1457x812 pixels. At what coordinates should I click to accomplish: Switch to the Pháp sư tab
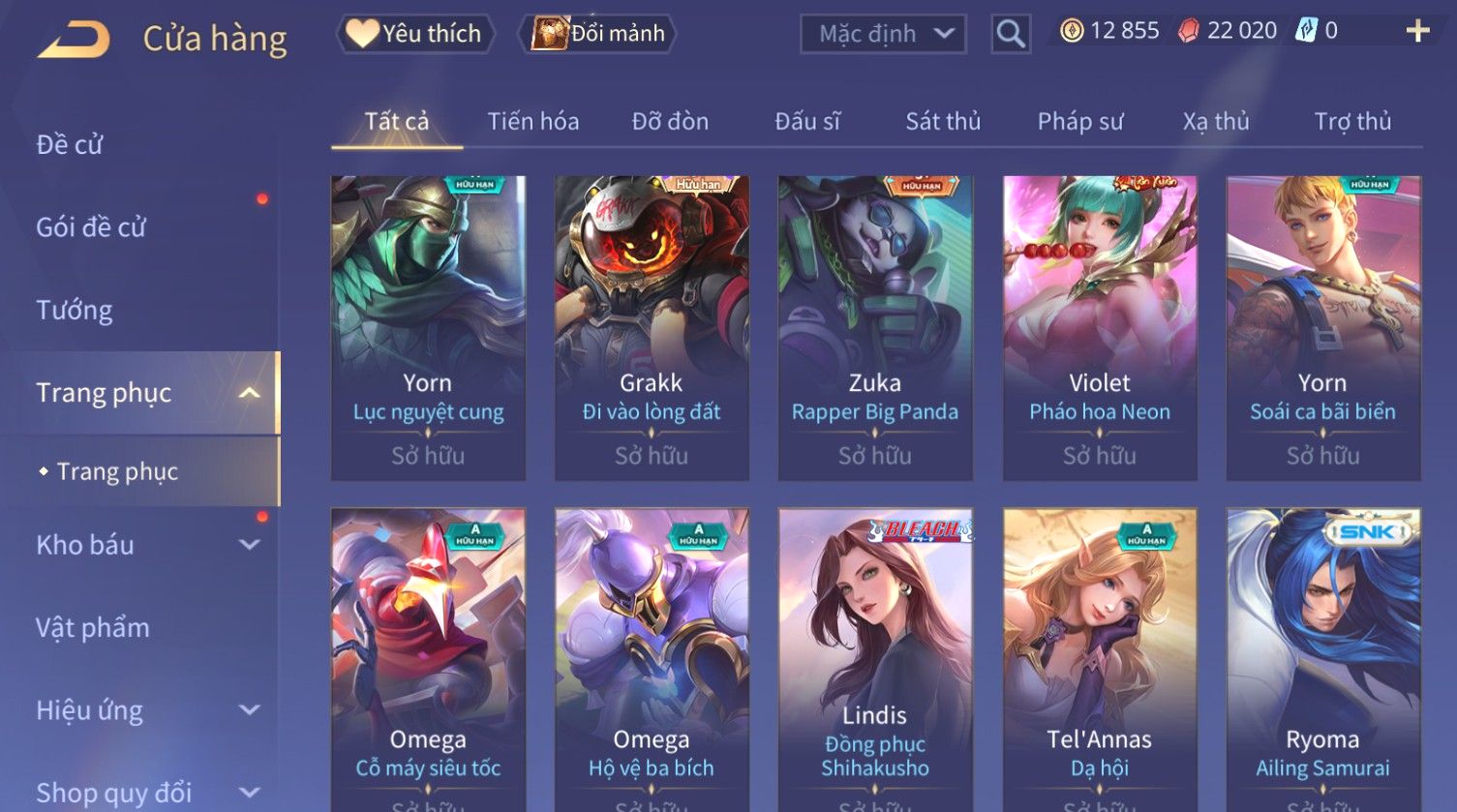coord(1080,121)
